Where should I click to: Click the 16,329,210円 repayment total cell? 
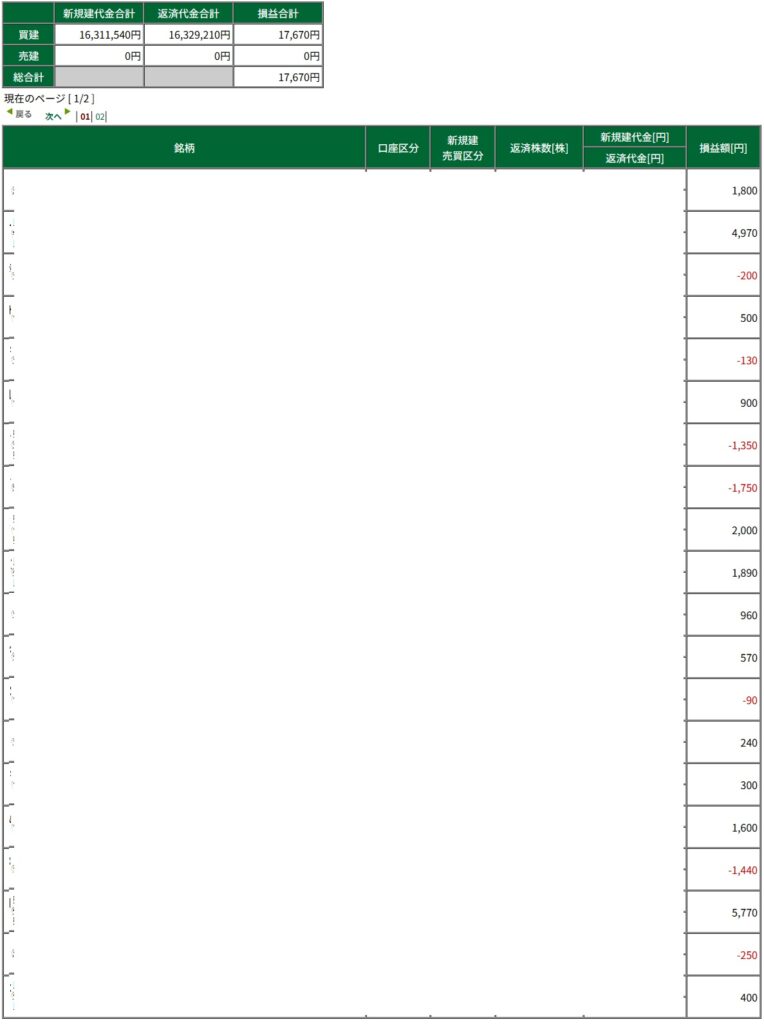pos(188,35)
